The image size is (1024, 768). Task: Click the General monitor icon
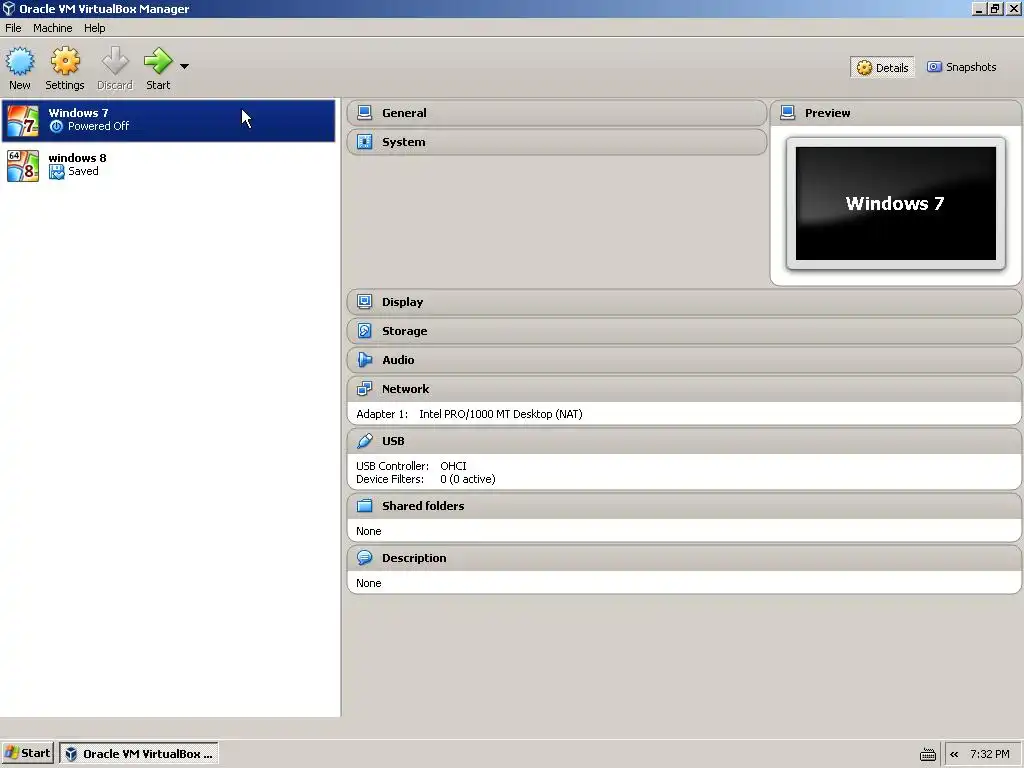(x=364, y=113)
